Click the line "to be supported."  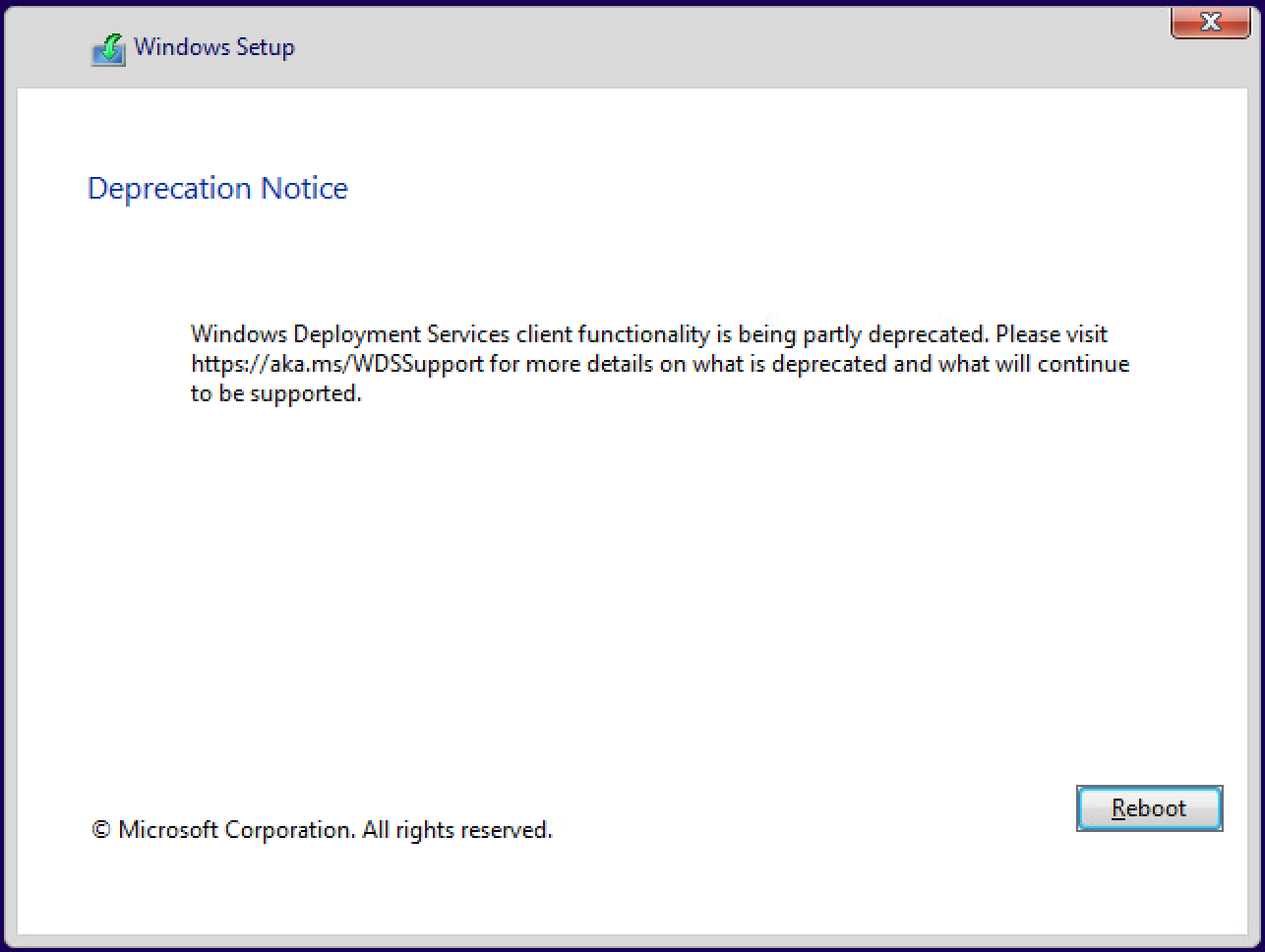[276, 394]
